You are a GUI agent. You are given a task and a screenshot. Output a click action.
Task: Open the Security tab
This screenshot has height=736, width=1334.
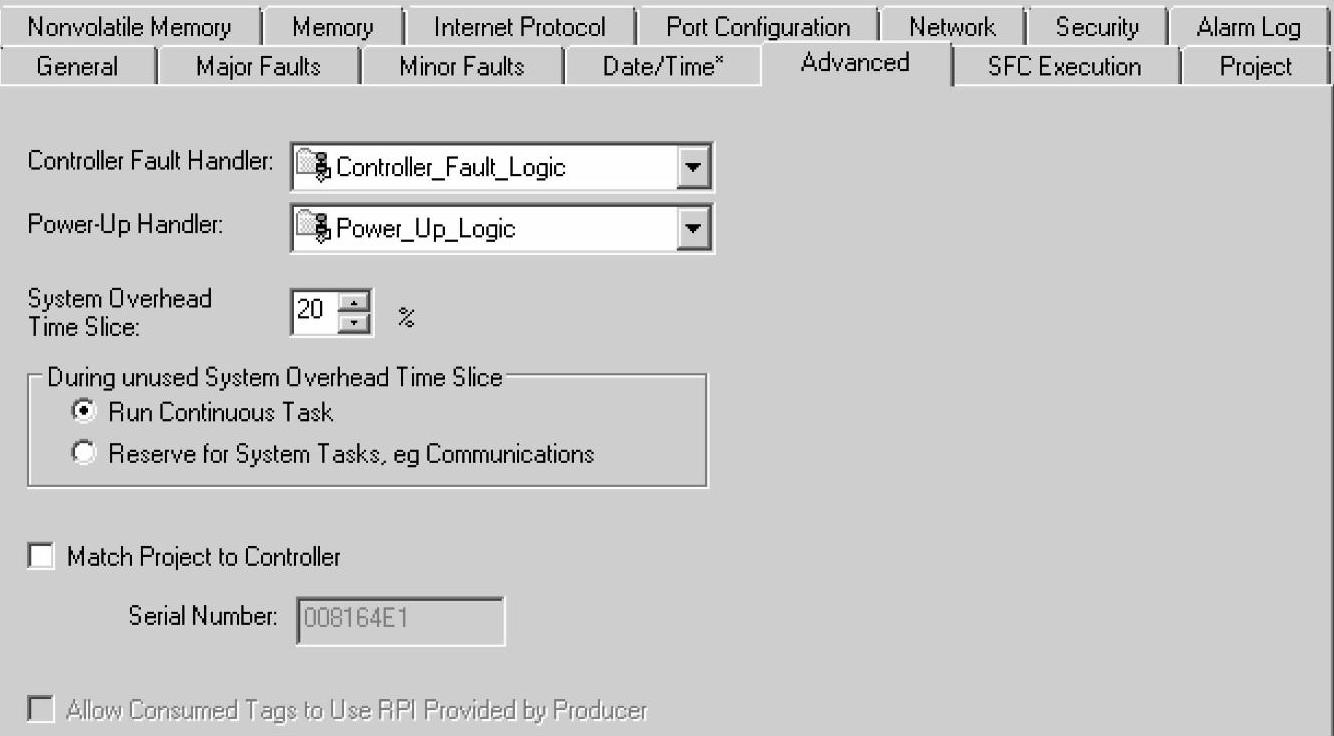1097,27
